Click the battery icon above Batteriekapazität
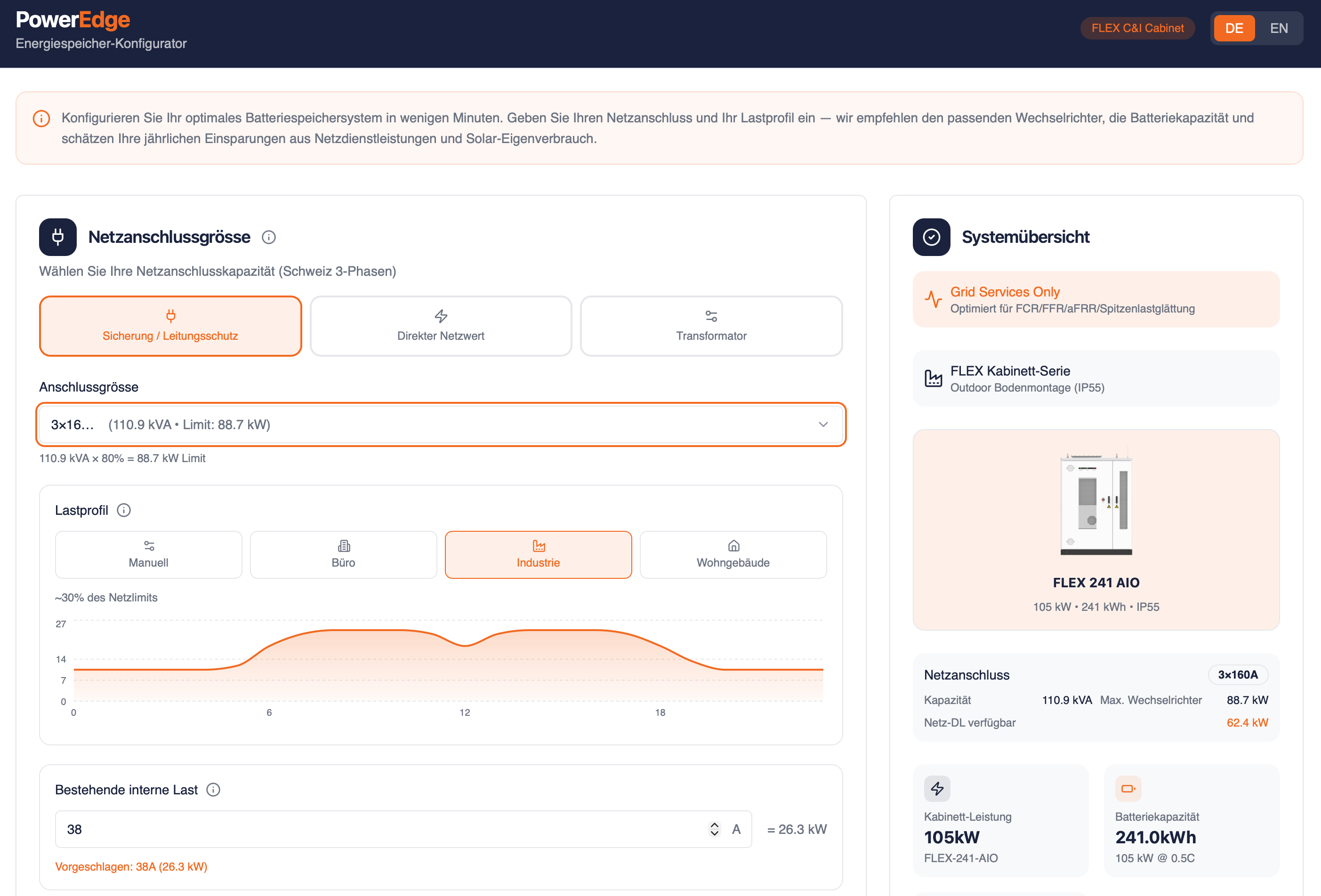The height and width of the screenshot is (896, 1321). click(1128, 789)
